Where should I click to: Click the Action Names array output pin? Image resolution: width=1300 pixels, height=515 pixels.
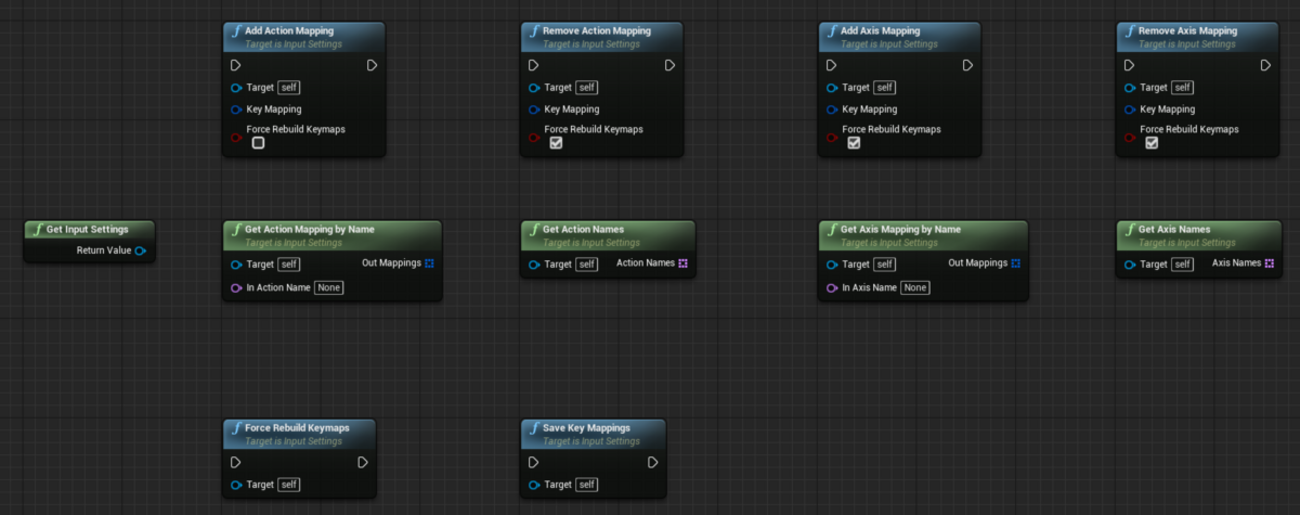click(683, 264)
